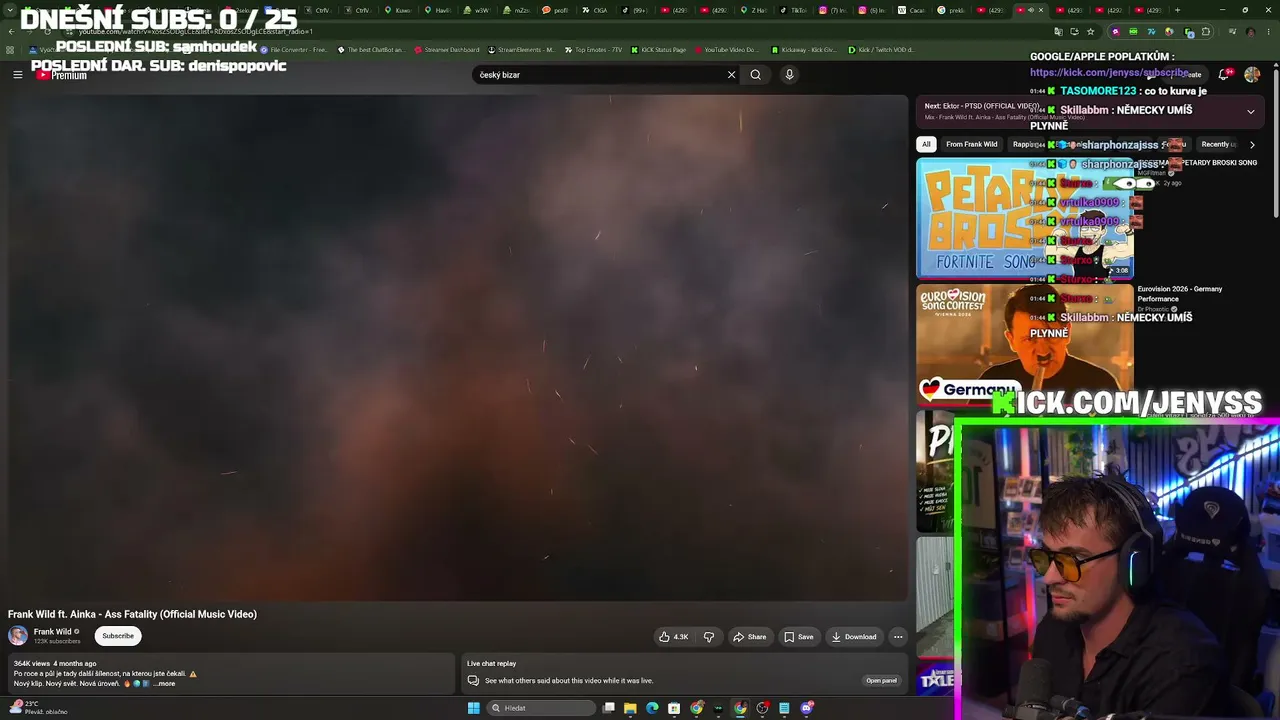Open 'Eurovision 2026 - Germany Performance' title

[x=1180, y=294]
